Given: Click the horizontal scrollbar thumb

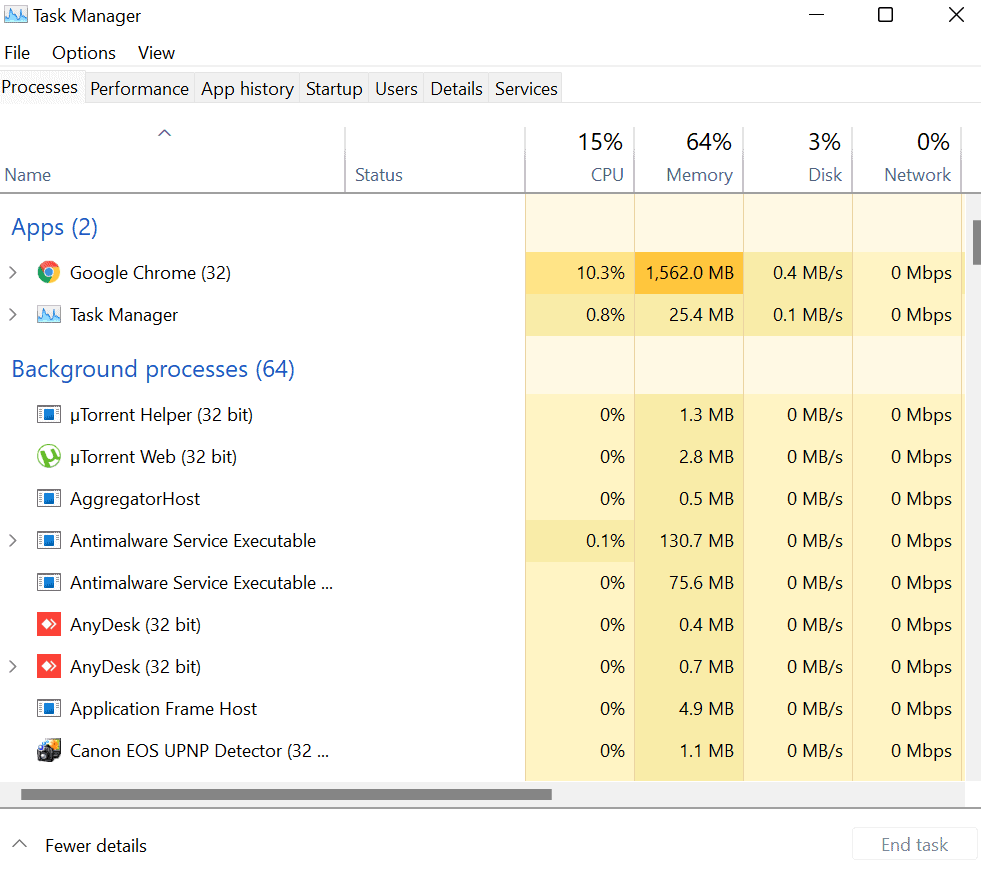Looking at the screenshot, I should 286,795.
